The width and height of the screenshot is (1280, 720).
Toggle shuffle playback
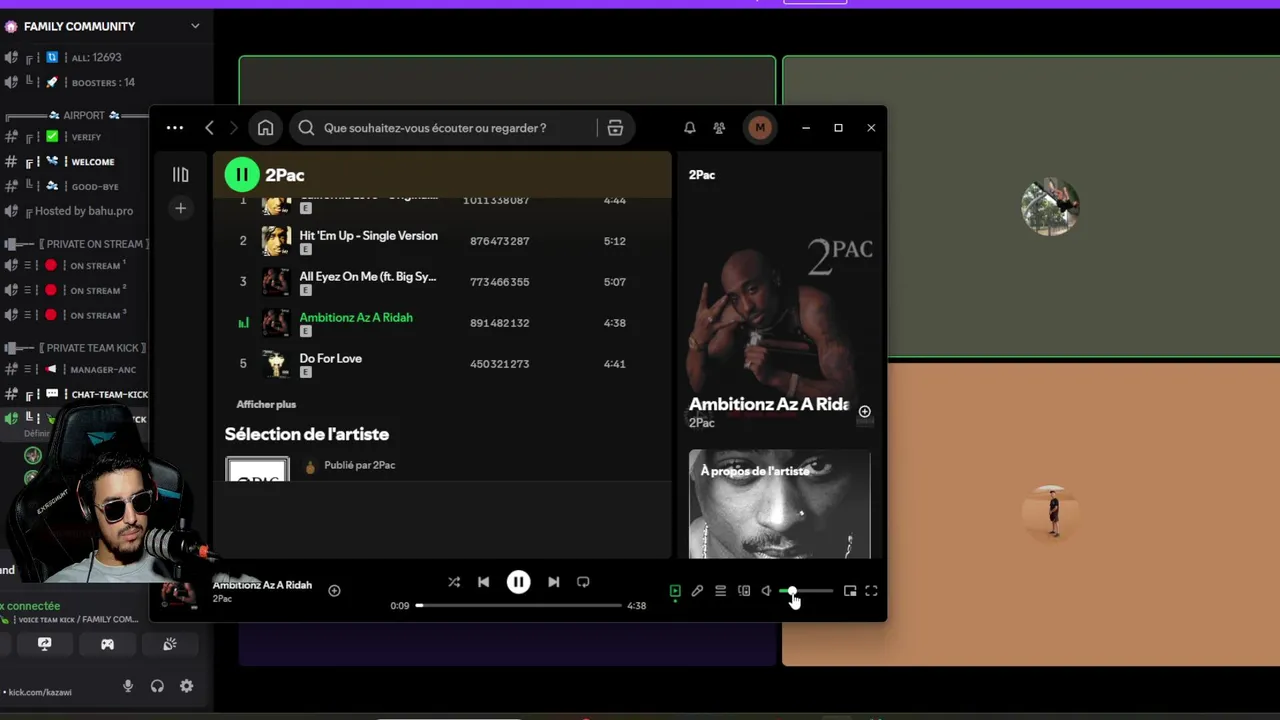click(x=454, y=582)
